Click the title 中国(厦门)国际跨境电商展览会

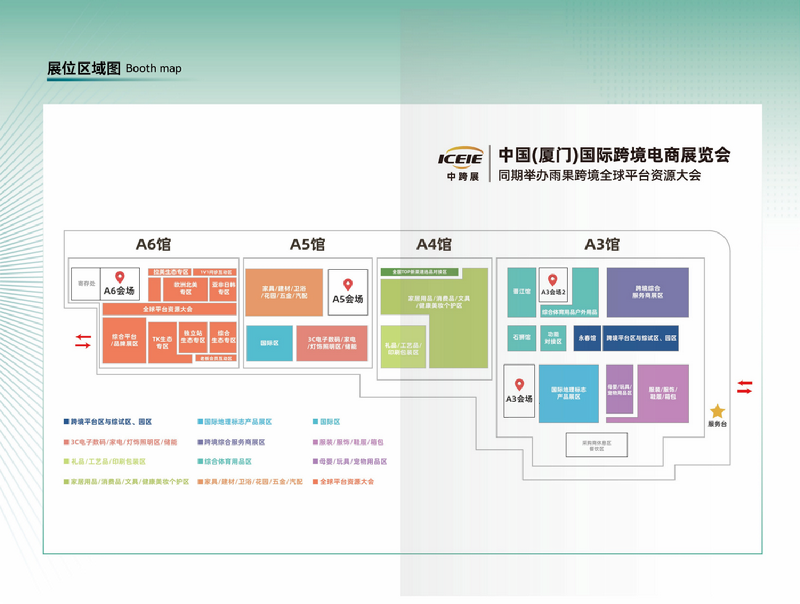[614, 155]
